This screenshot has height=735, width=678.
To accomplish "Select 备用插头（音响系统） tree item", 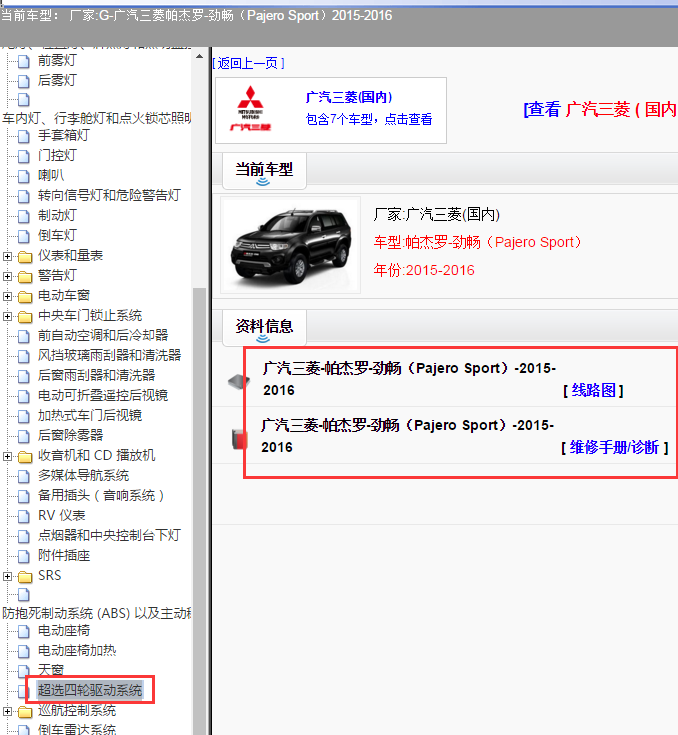I will 100,495.
